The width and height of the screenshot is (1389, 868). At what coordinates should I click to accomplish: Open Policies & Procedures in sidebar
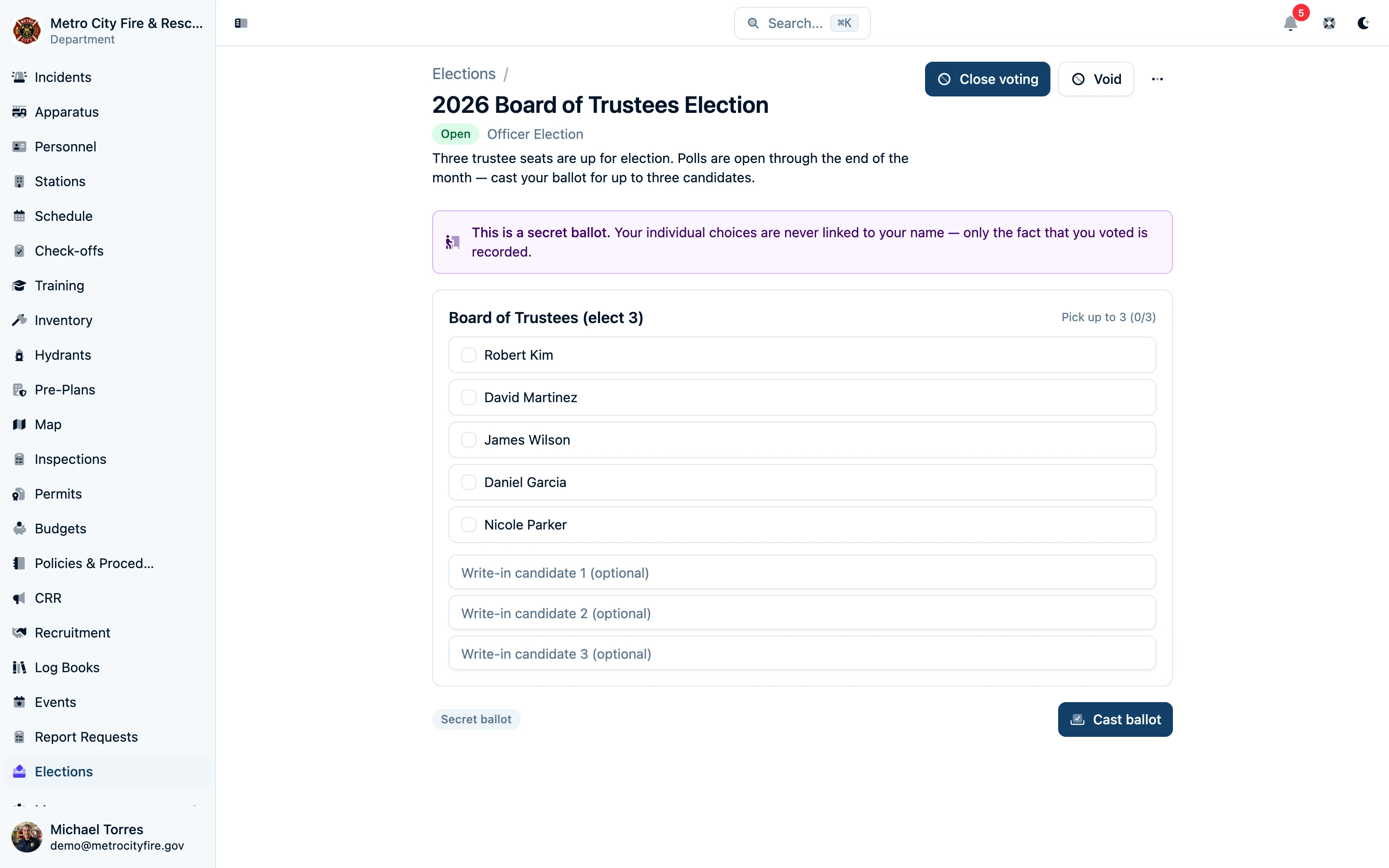[108, 563]
